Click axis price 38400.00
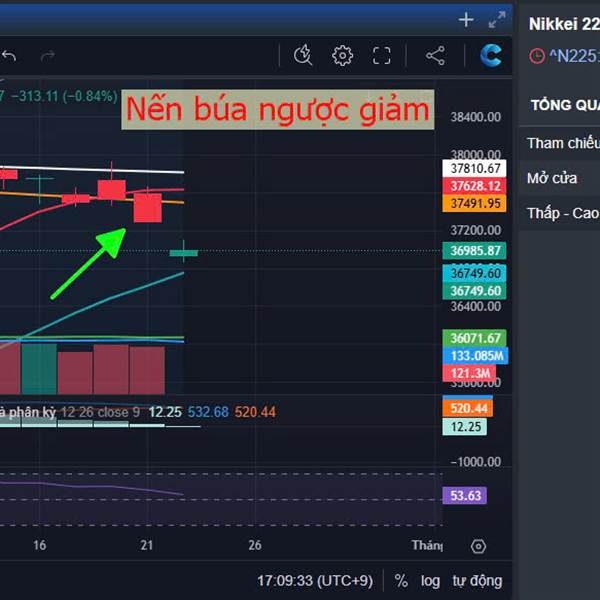Image resolution: width=600 pixels, height=600 pixels. coord(476,117)
